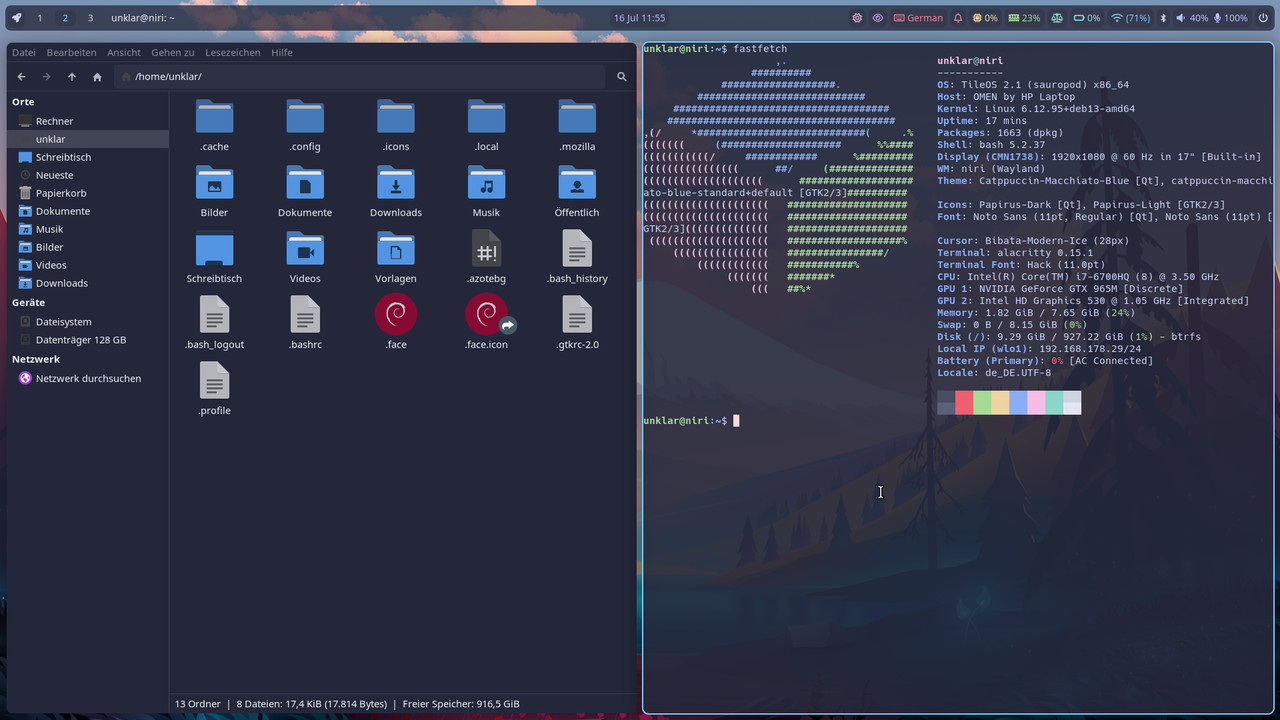Select the .cache folder icon
Screen dimensions: 1280x720
(x=214, y=117)
